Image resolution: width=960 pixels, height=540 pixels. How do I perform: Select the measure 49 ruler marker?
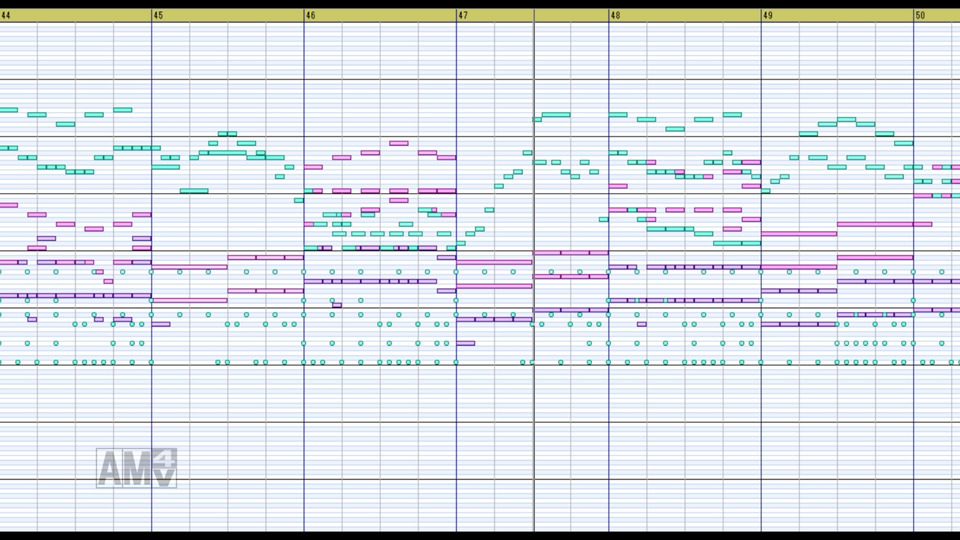768,15
